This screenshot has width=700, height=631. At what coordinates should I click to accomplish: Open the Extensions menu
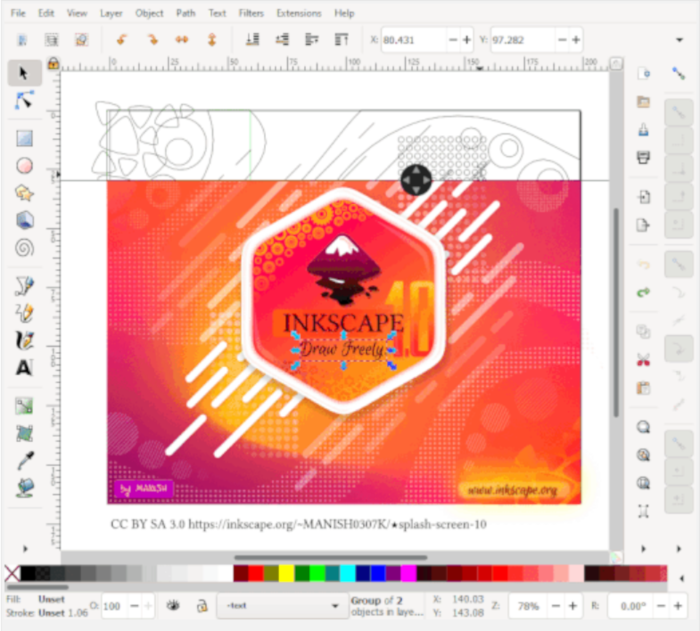click(x=299, y=13)
